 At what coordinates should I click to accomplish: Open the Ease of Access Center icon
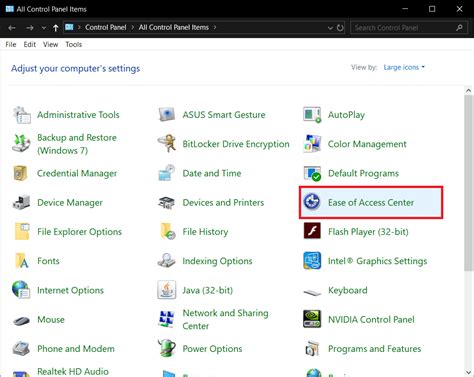[x=312, y=202]
